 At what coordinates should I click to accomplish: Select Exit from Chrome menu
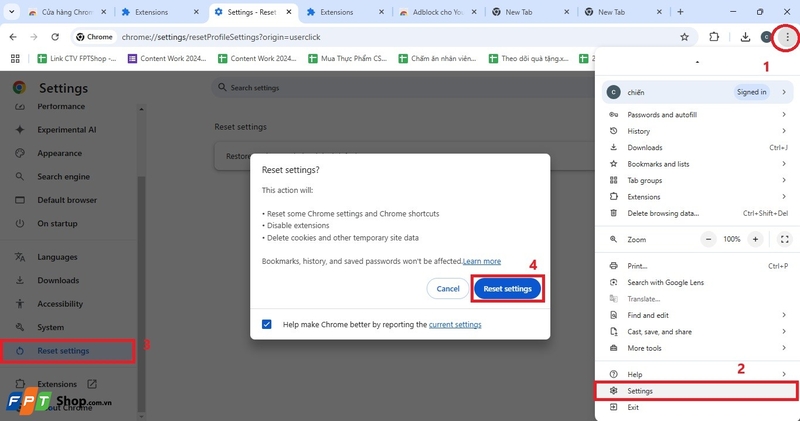pyautogui.click(x=697, y=407)
